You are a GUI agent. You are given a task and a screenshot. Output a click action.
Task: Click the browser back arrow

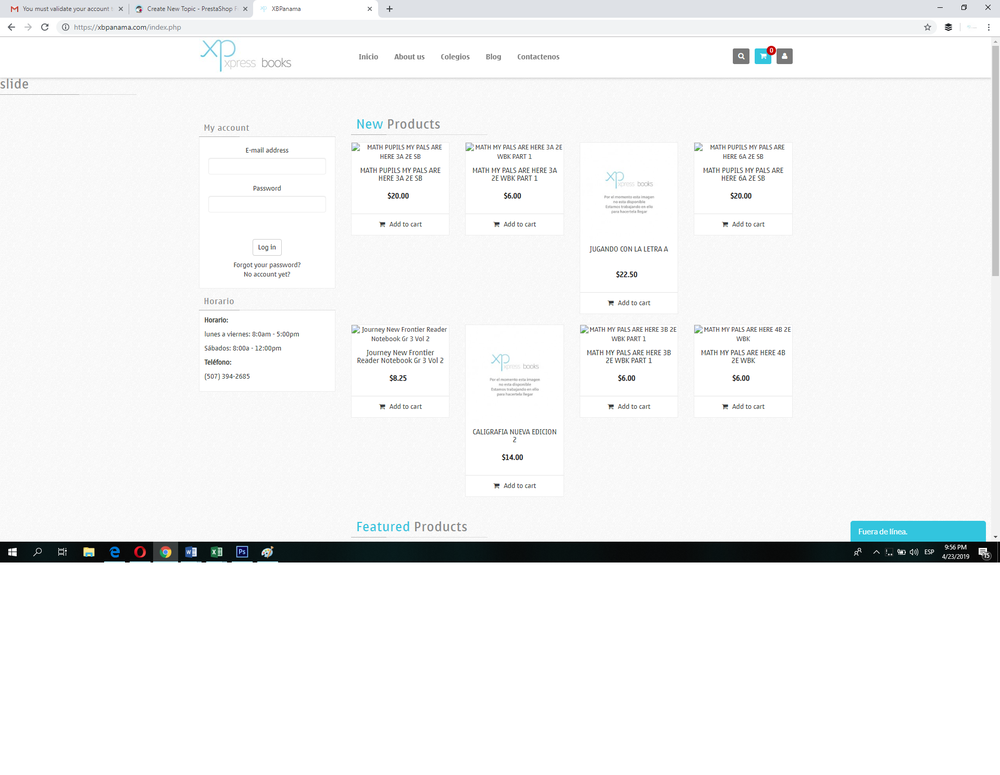[x=10, y=28]
